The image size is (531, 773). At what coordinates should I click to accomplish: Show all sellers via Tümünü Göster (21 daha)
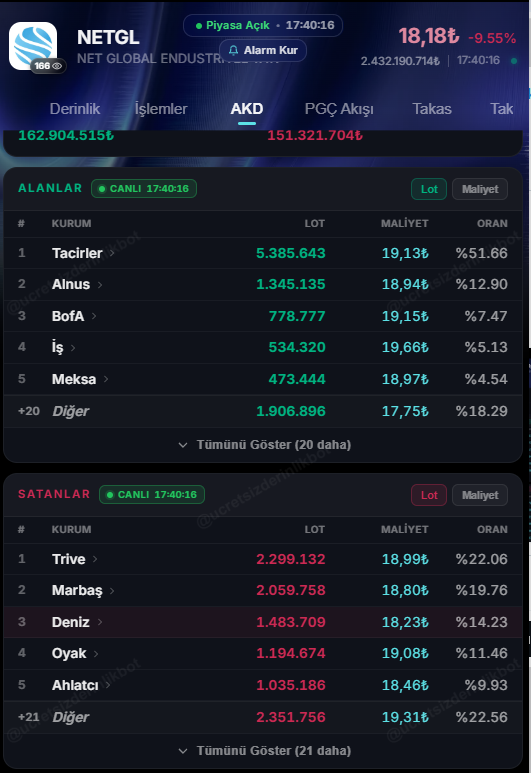265,751
